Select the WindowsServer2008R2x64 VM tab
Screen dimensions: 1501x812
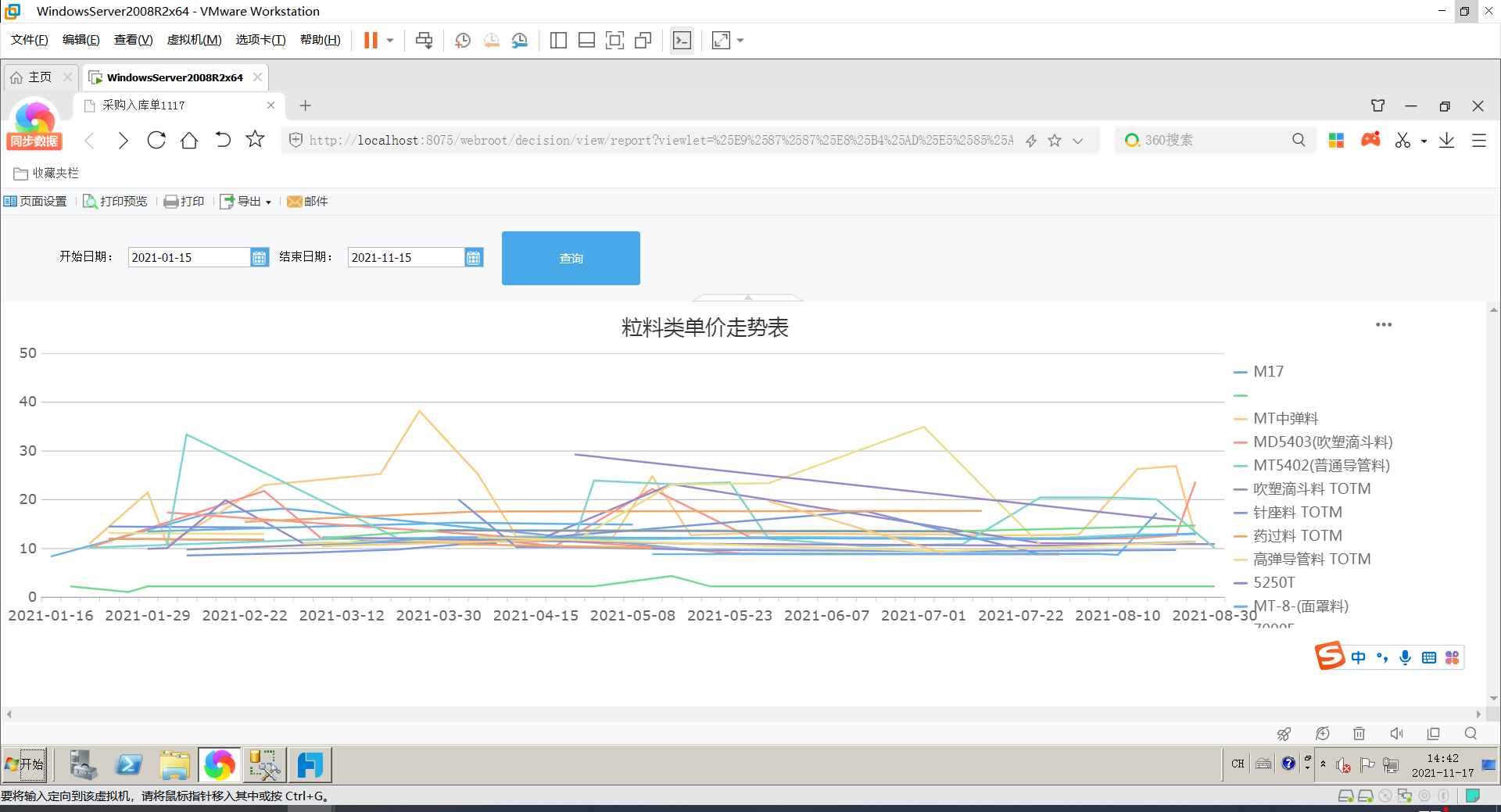(x=175, y=77)
